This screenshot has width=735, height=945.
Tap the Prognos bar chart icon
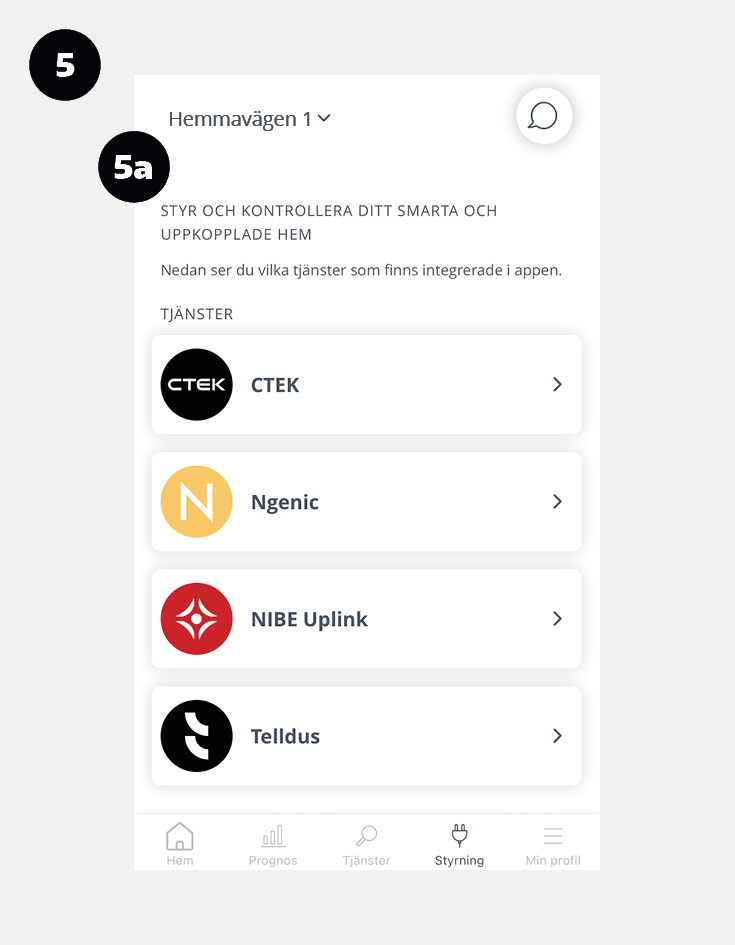tap(273, 836)
